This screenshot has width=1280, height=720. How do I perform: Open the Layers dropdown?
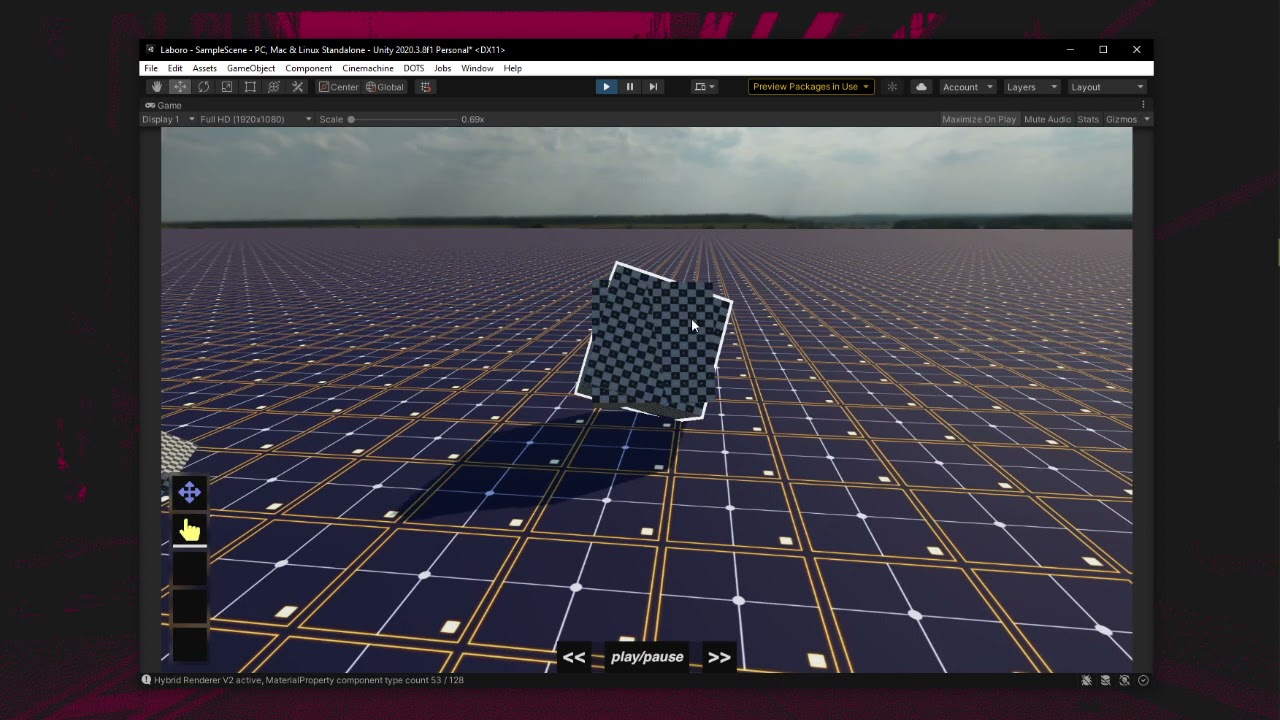(x=1031, y=87)
